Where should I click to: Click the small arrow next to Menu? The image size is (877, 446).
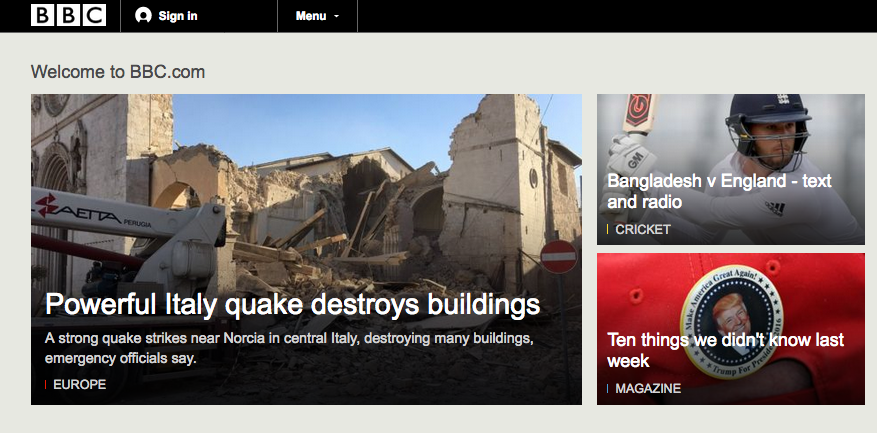coord(336,17)
